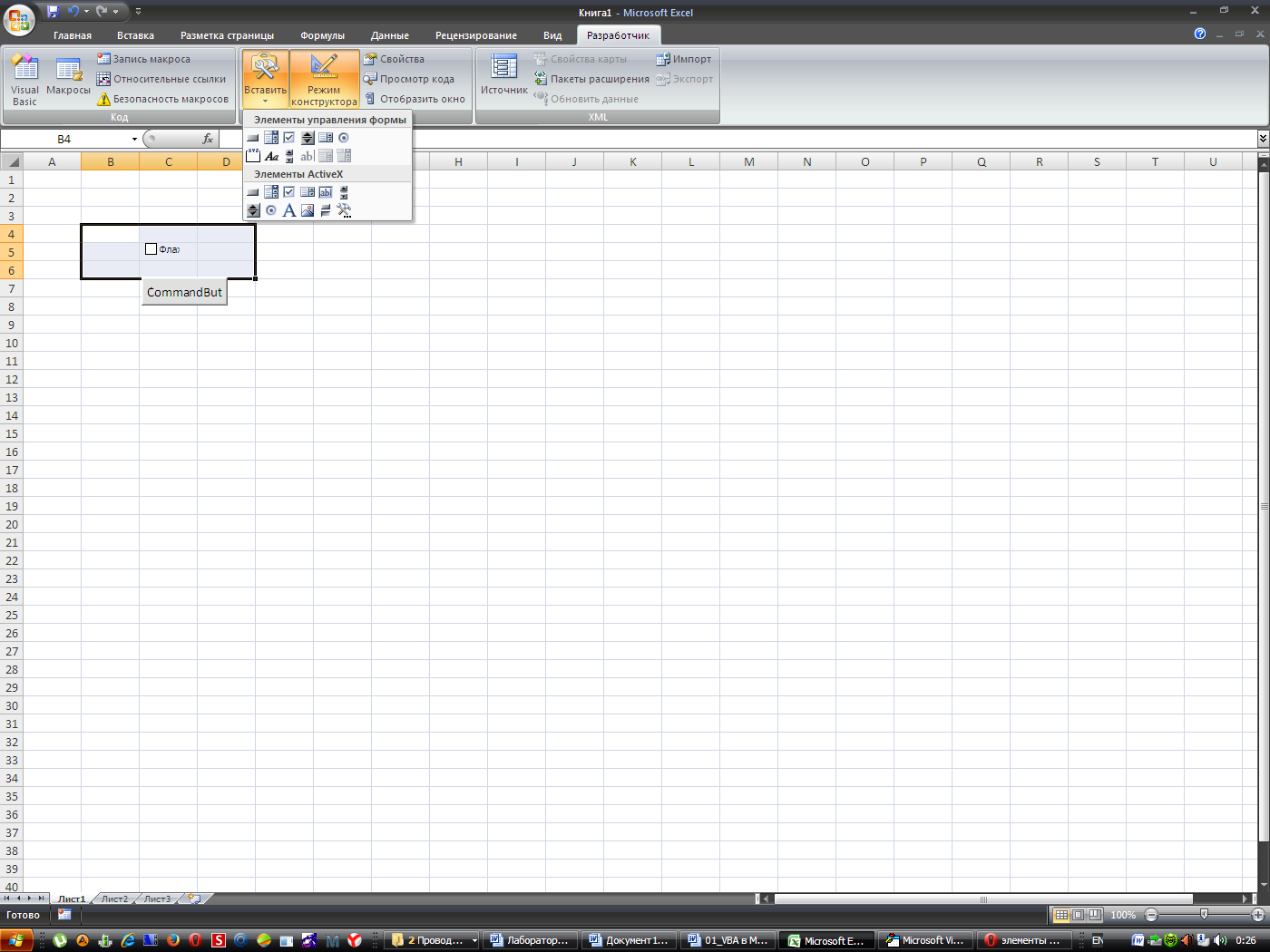This screenshot has height=952, width=1270.
Task: Open the Формулы tab
Action: (322, 35)
